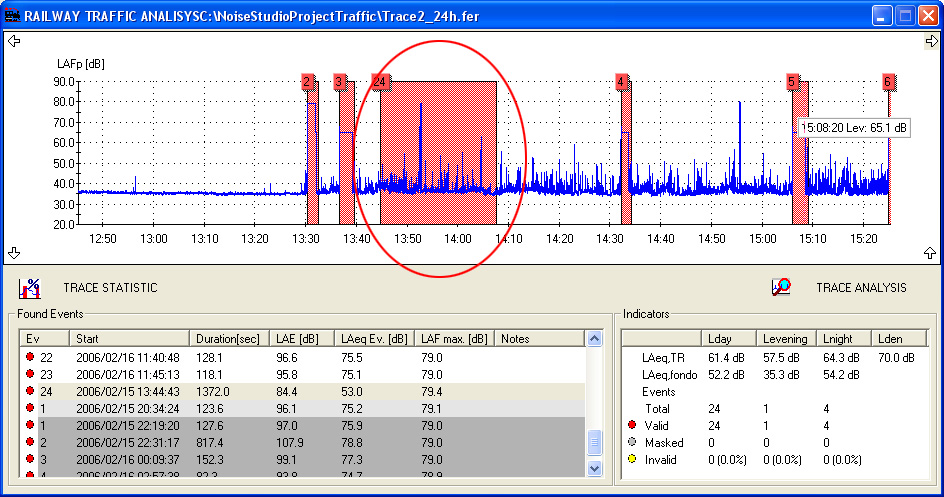Click the yellow Invalid indicator dot
Viewport: 944px width, 497px height.
pyautogui.click(x=632, y=458)
